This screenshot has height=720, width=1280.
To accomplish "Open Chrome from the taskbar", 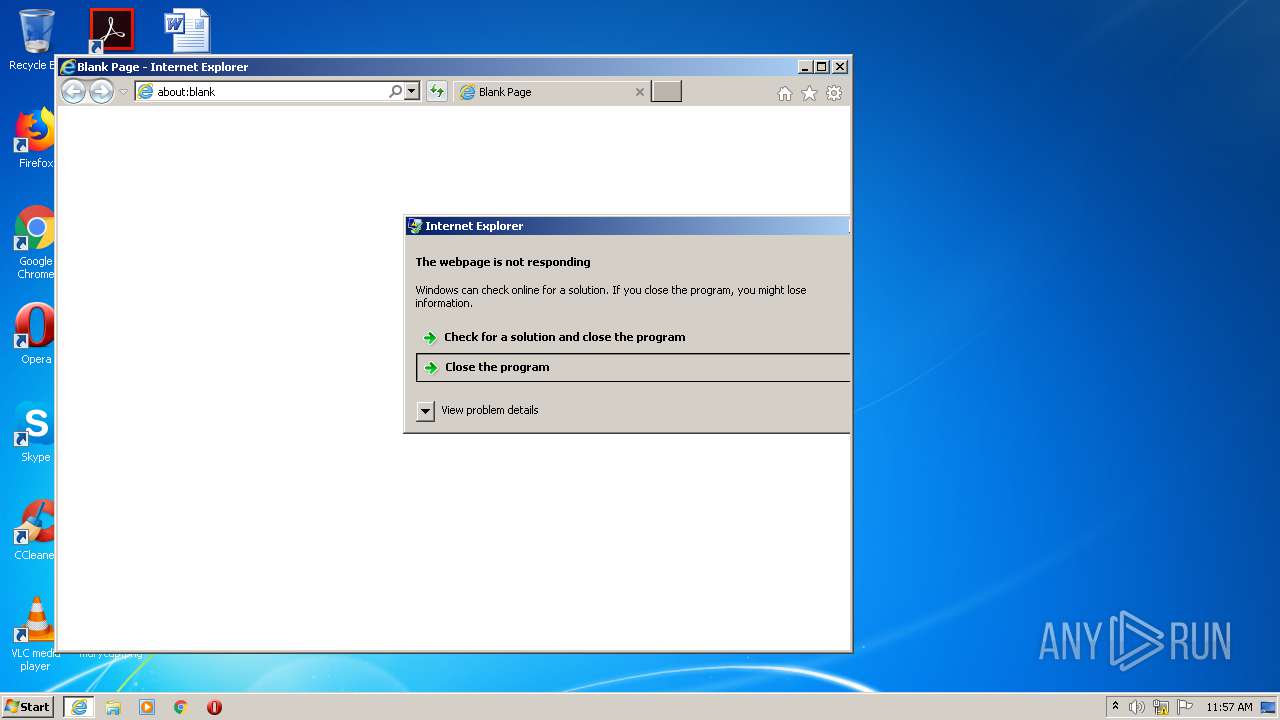I will (x=181, y=707).
